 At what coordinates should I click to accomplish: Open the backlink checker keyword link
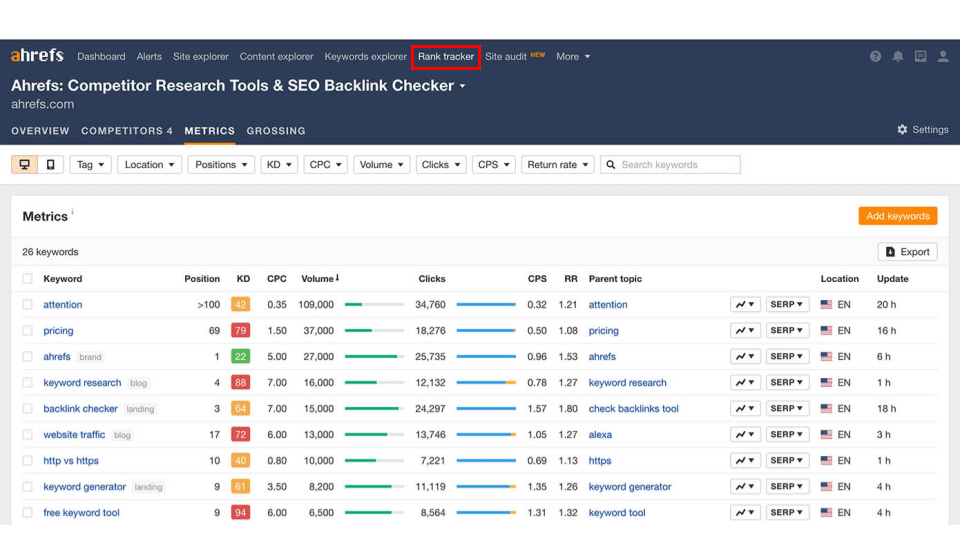click(80, 408)
